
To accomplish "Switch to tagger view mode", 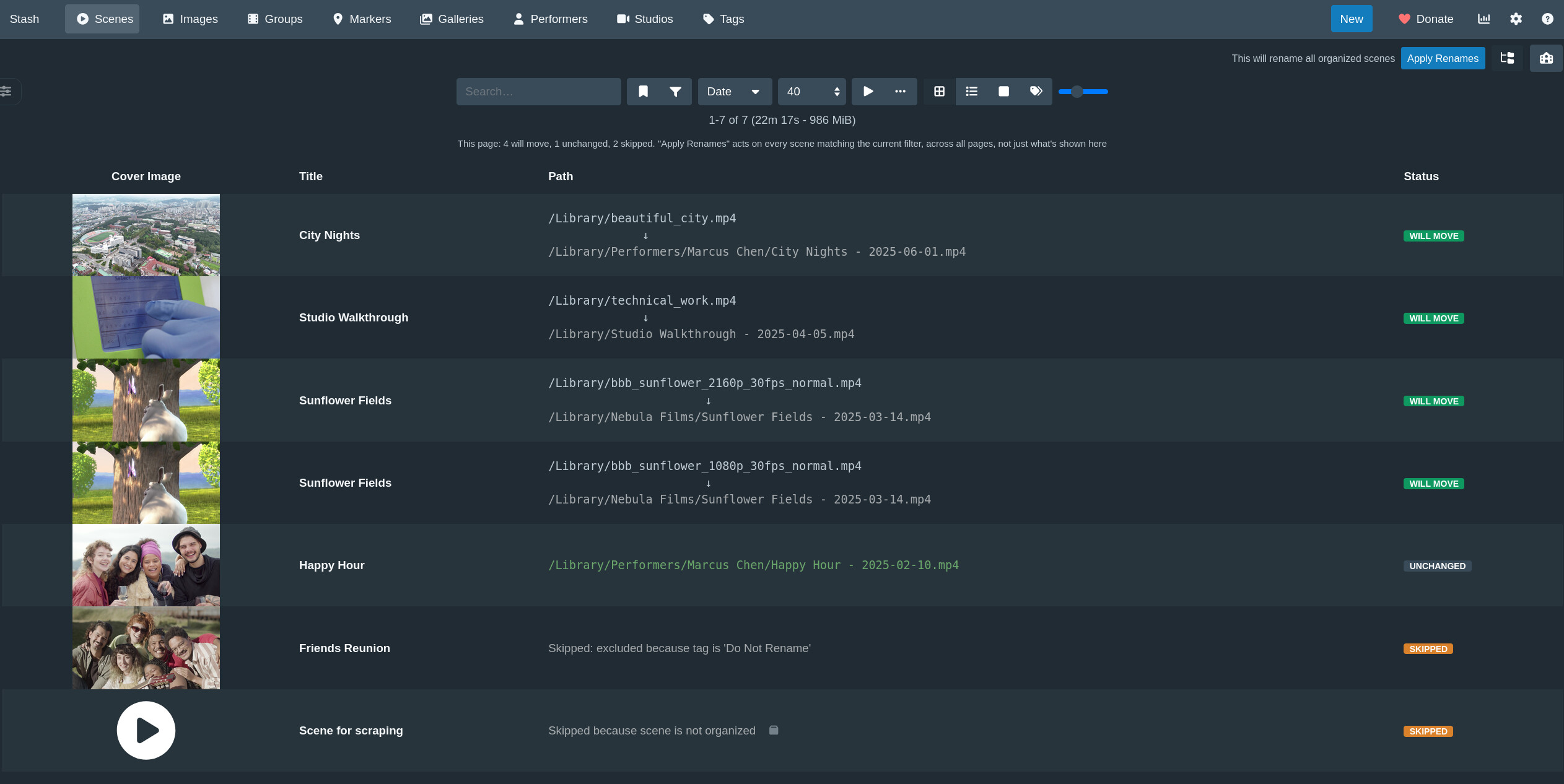I will pyautogui.click(x=1036, y=92).
